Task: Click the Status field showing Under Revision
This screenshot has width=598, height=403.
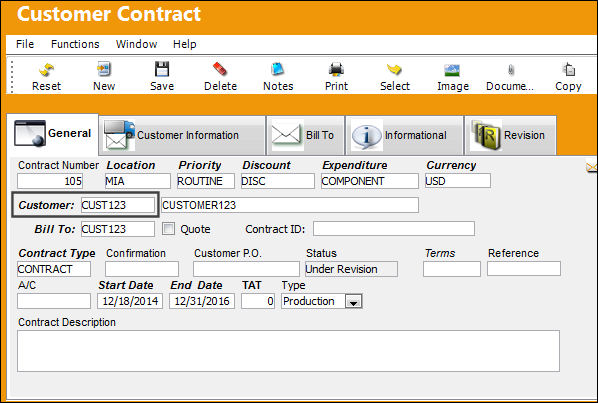Action: click(x=351, y=269)
